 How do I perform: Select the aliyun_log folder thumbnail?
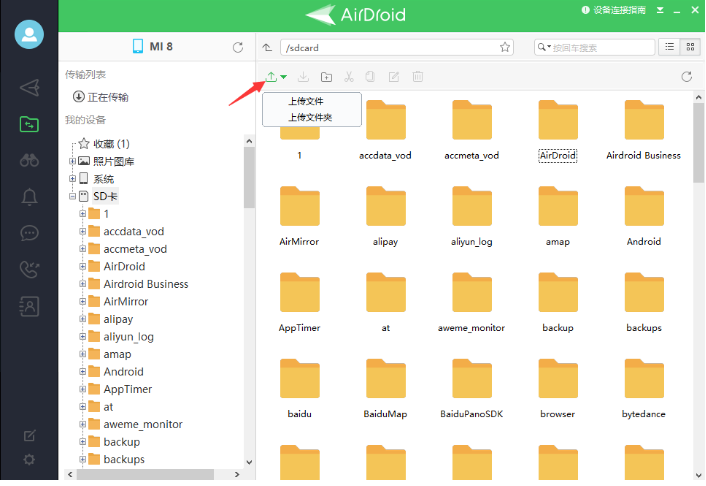(x=471, y=216)
